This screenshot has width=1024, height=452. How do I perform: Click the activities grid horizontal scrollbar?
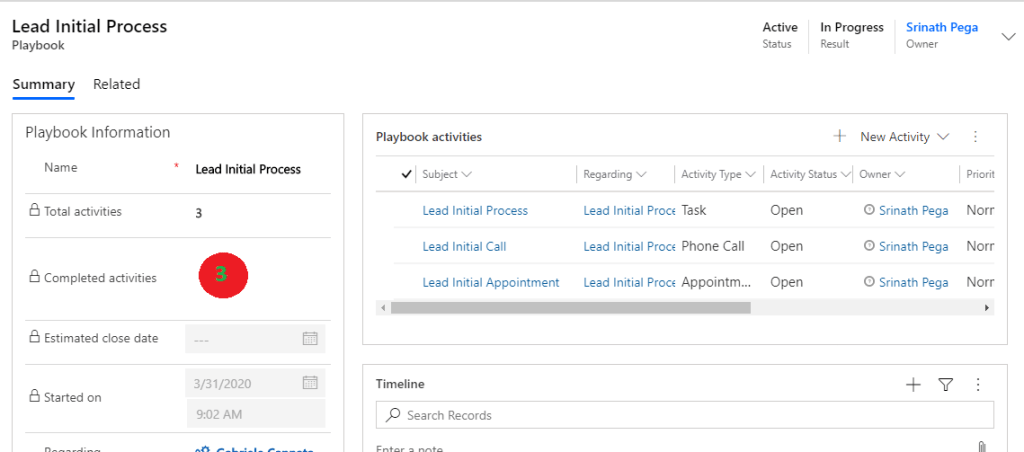(570, 308)
